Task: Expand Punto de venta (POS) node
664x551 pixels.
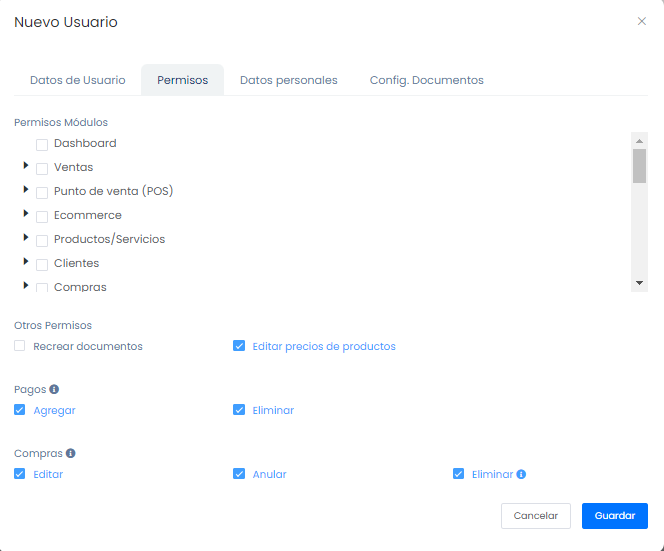Action: click(26, 190)
